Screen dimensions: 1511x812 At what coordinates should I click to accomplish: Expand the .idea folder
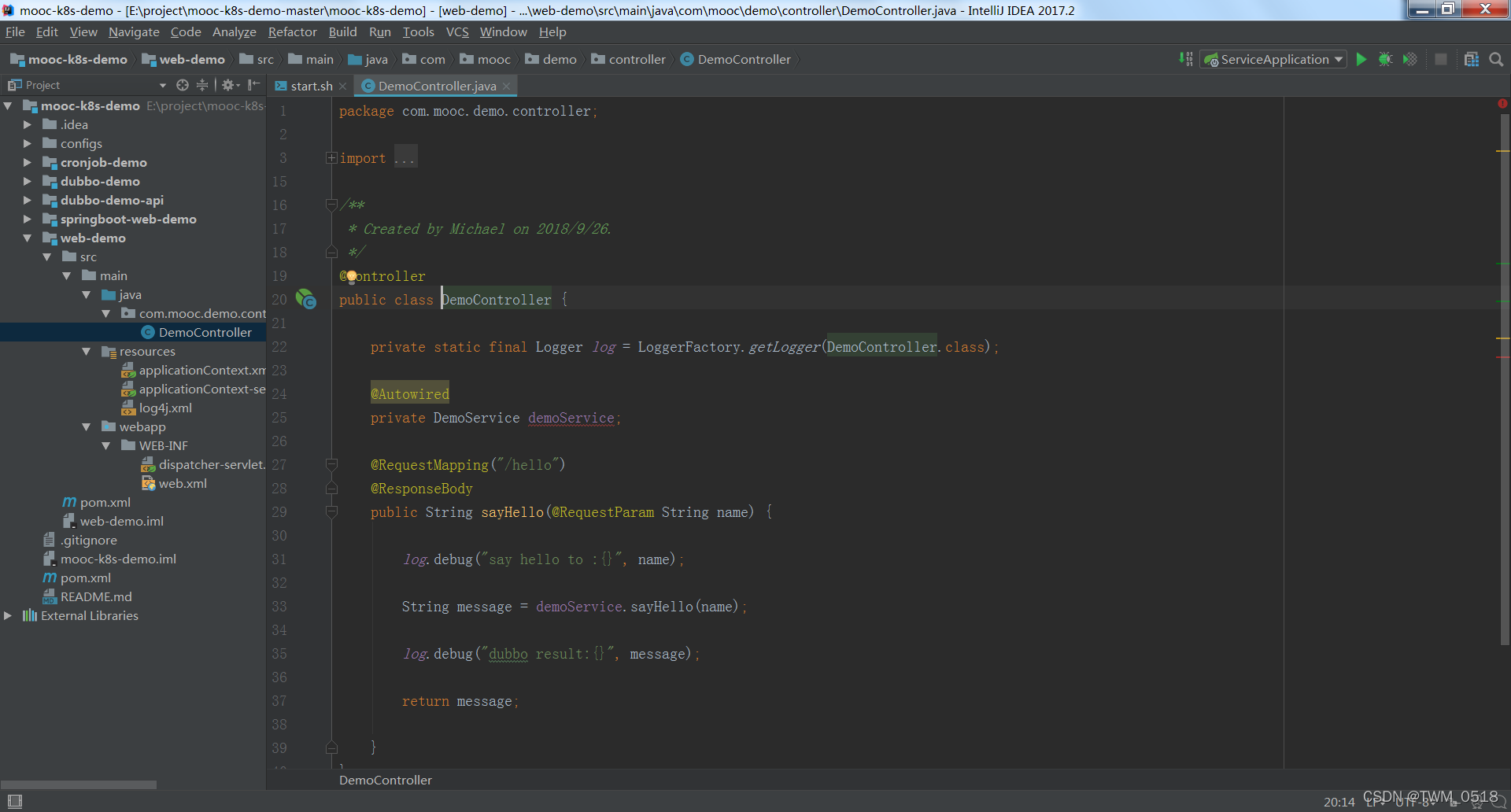(28, 124)
